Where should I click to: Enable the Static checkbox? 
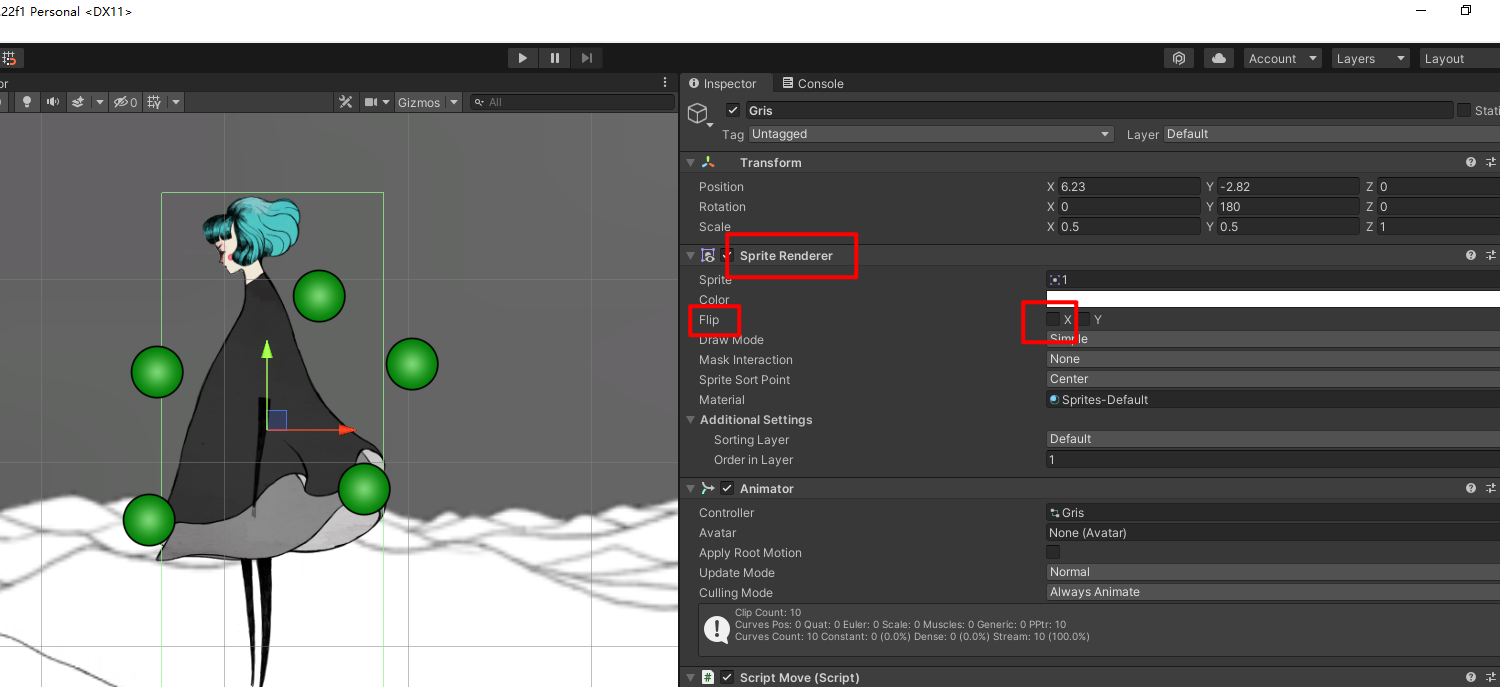coord(1464,110)
